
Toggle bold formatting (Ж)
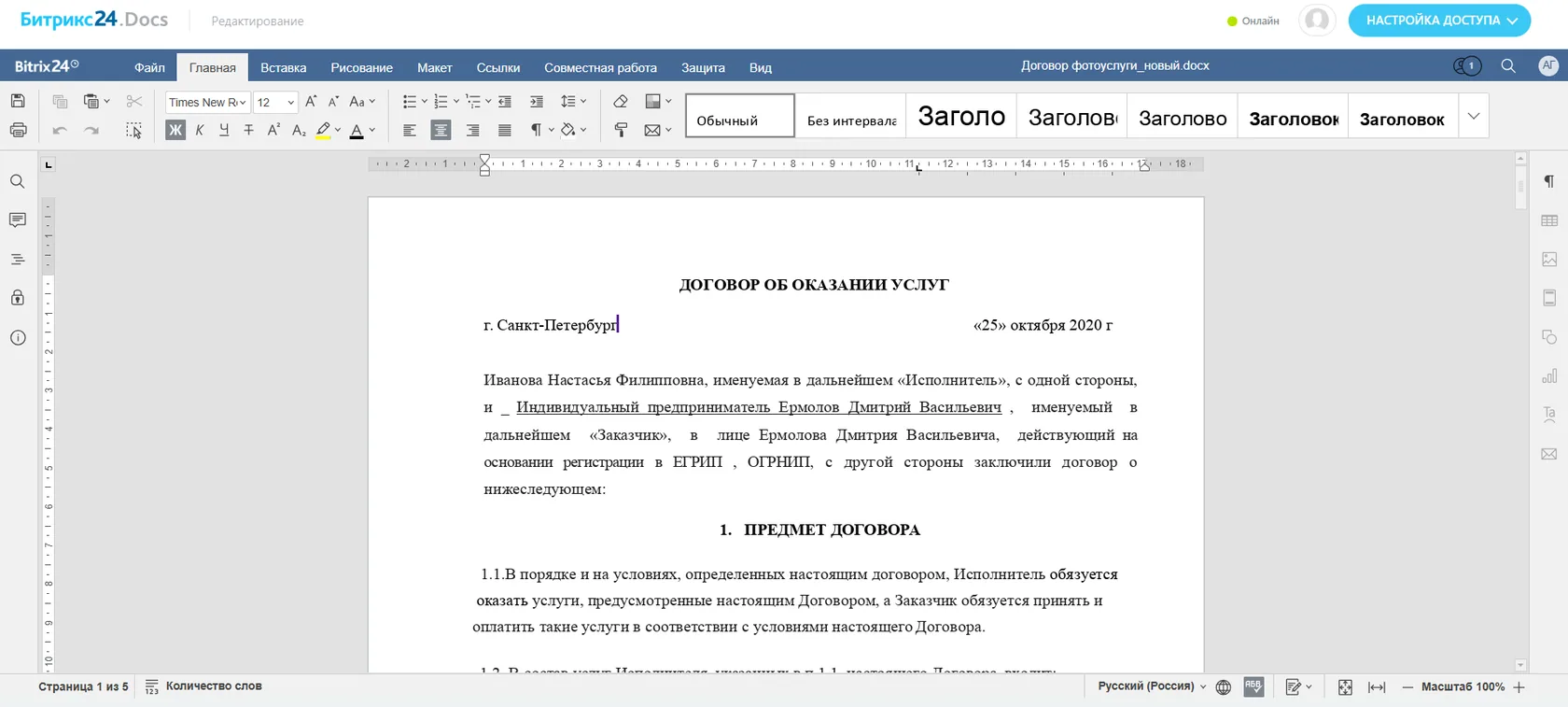[x=175, y=130]
